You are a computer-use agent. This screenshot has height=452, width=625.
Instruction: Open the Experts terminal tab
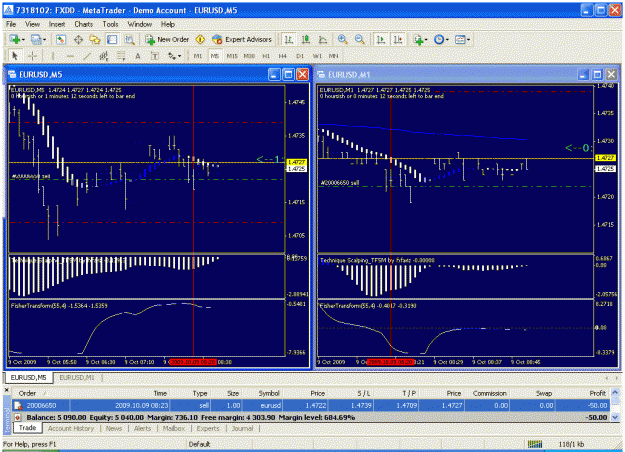[208, 428]
